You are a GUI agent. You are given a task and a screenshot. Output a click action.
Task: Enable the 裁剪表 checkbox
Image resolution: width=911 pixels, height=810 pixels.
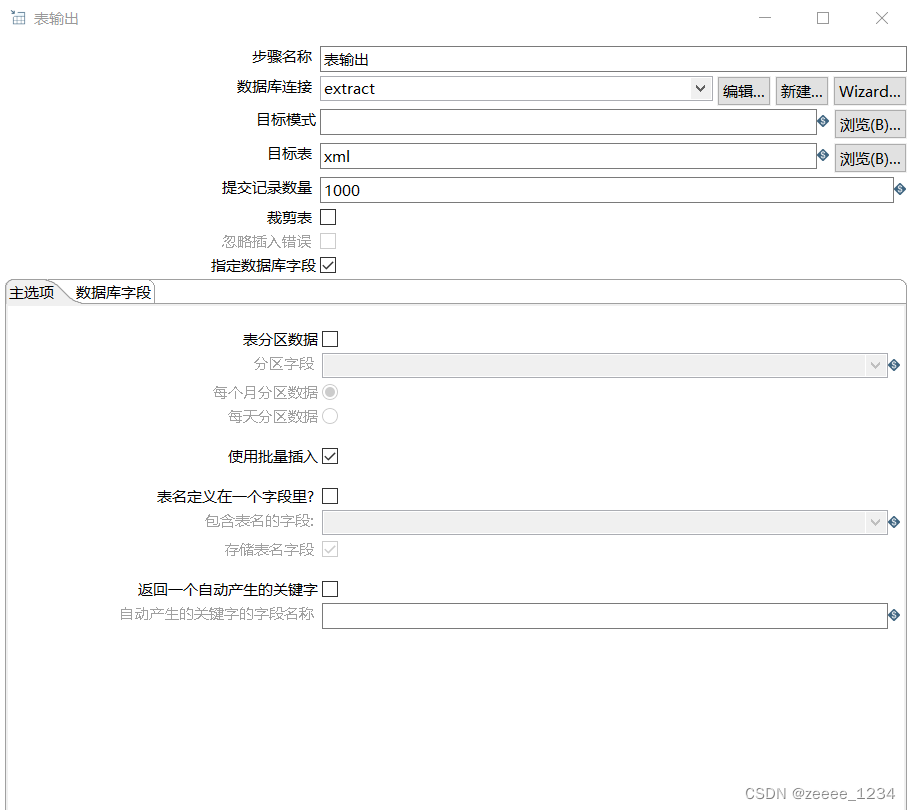click(x=329, y=216)
